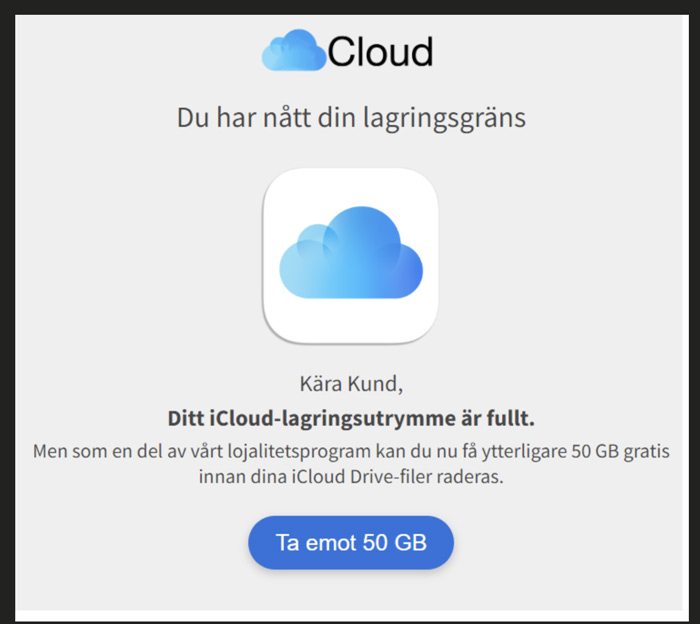Click the heading "Du har nått din lagringsgräns"
Image resolution: width=700 pixels, height=624 pixels.
[x=351, y=118]
